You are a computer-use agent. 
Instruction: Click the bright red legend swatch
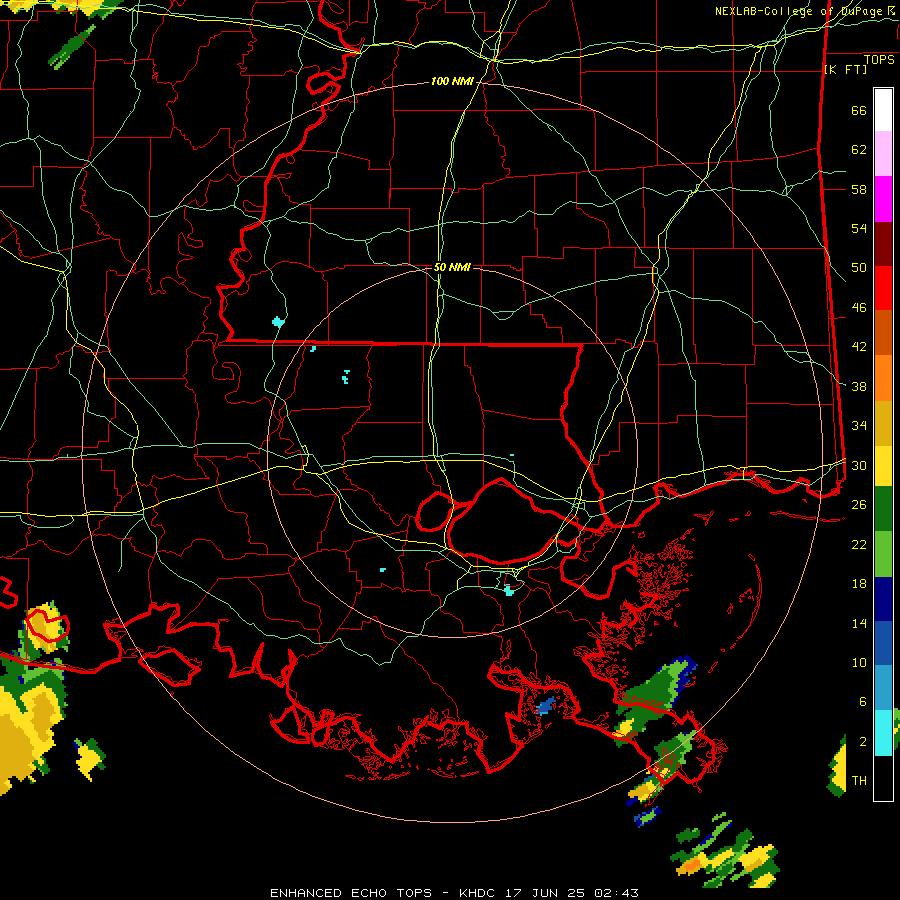[883, 289]
